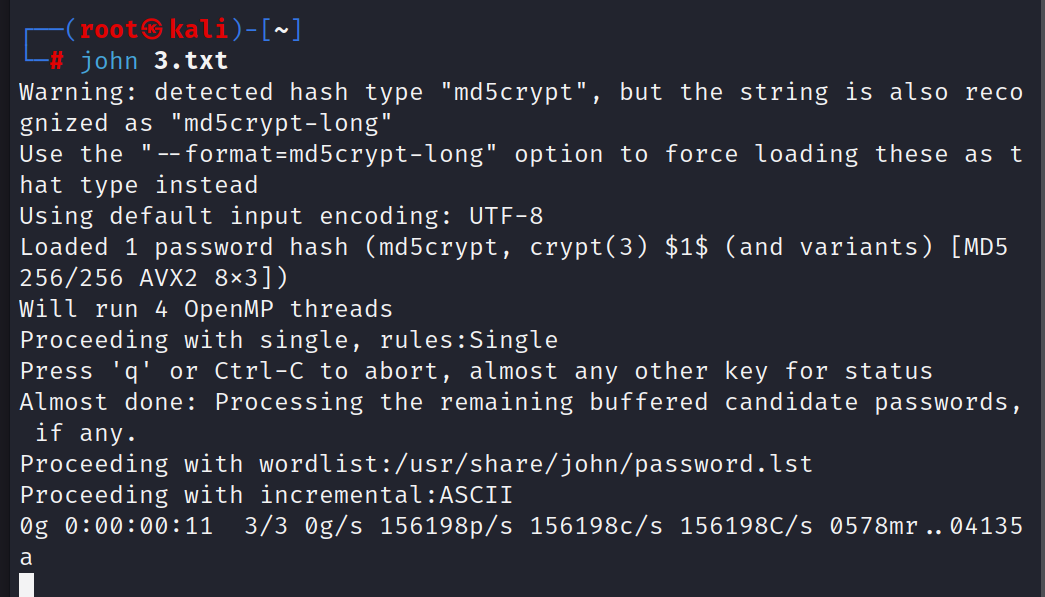Click the "Almost done:" text
This screenshot has height=597, width=1045.
[x=109, y=402]
